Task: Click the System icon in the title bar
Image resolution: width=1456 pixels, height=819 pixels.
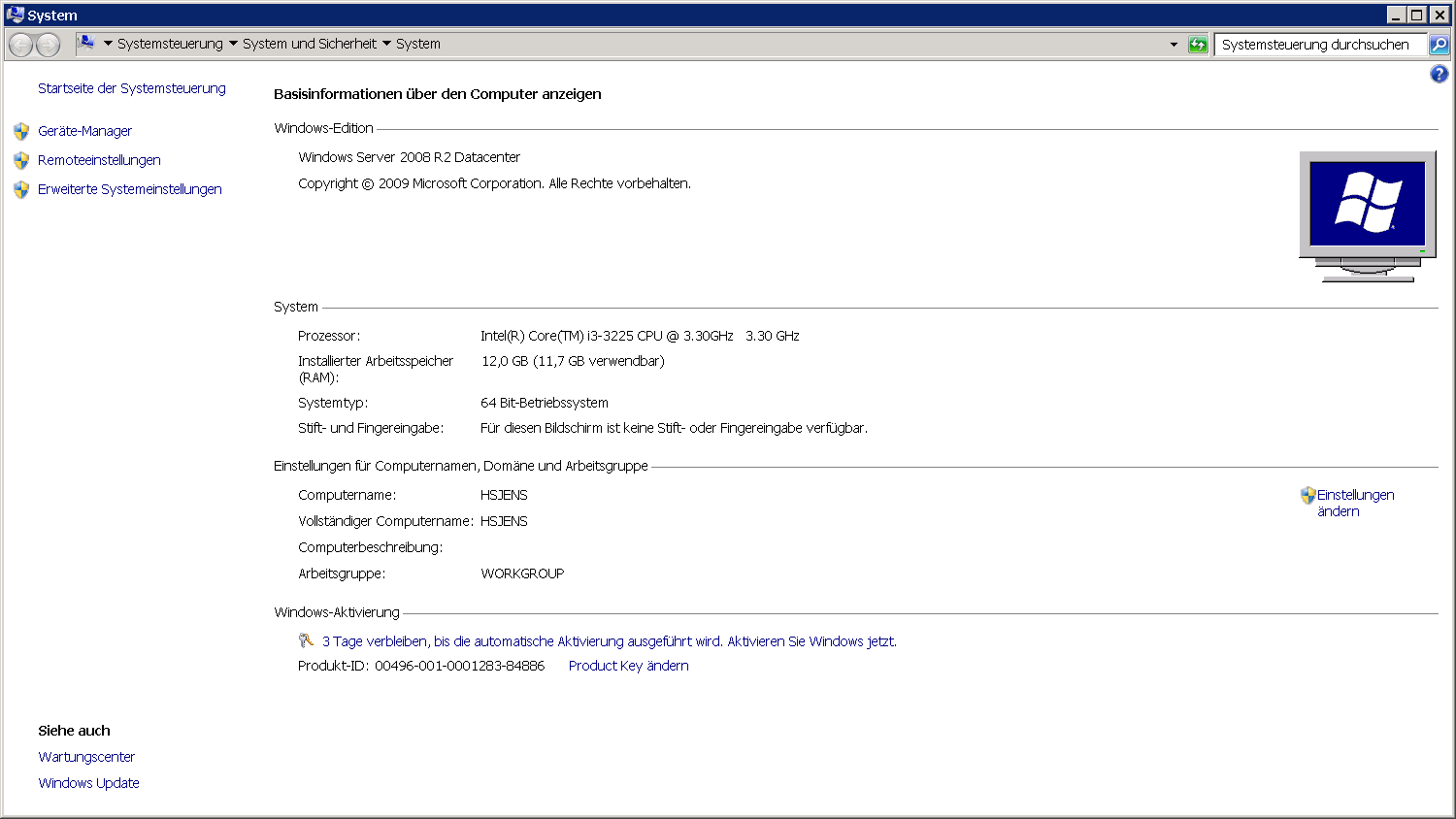Action: 15,15
